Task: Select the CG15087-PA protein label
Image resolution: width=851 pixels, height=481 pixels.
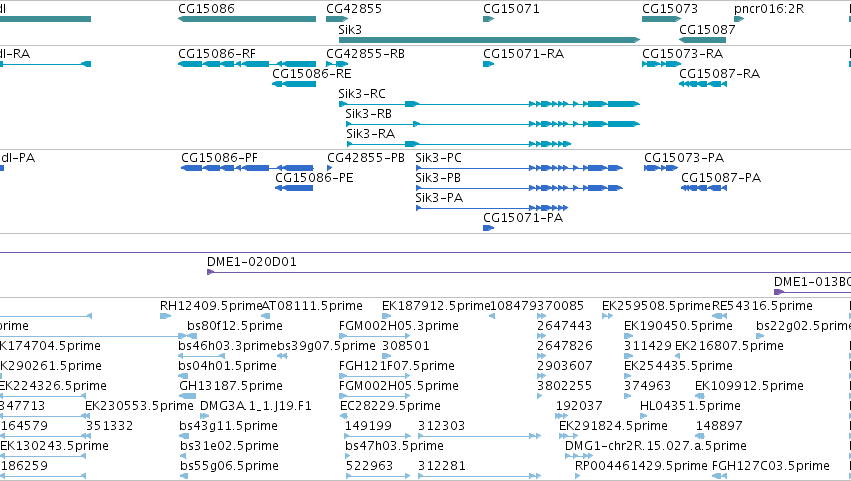Action: point(721,178)
